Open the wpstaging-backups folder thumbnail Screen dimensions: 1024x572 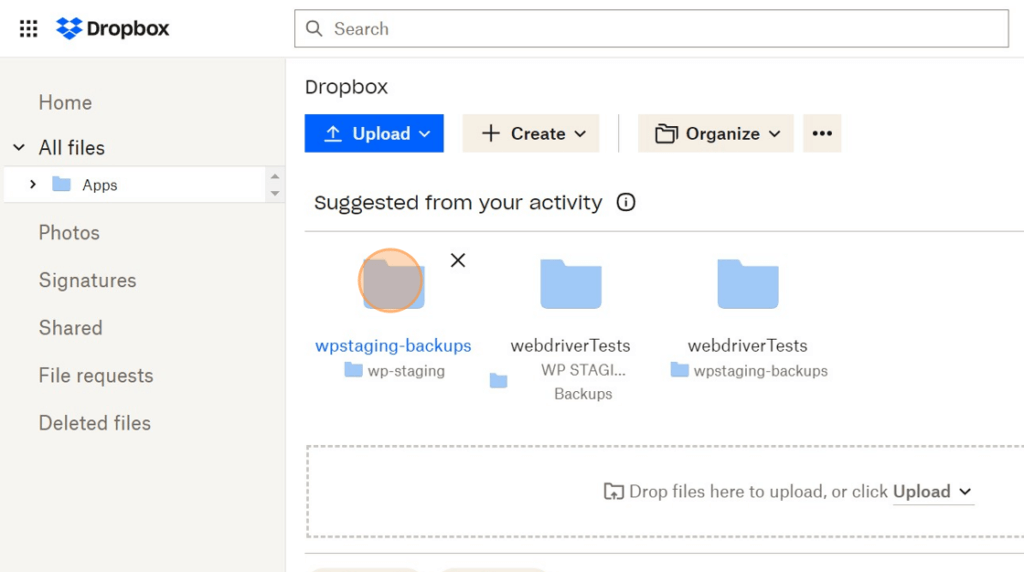[394, 283]
